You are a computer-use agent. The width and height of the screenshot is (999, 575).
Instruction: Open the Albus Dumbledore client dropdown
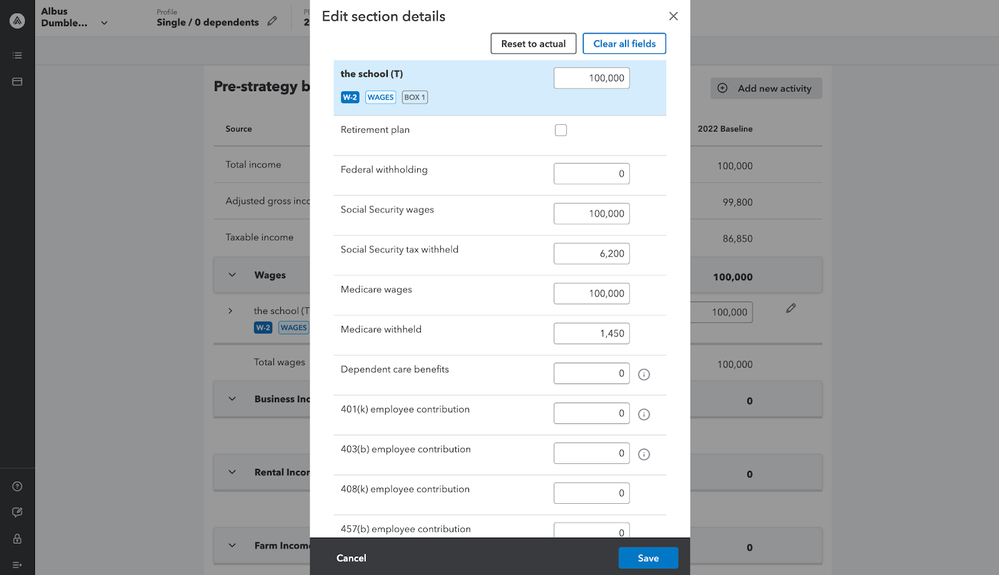[x=104, y=22]
